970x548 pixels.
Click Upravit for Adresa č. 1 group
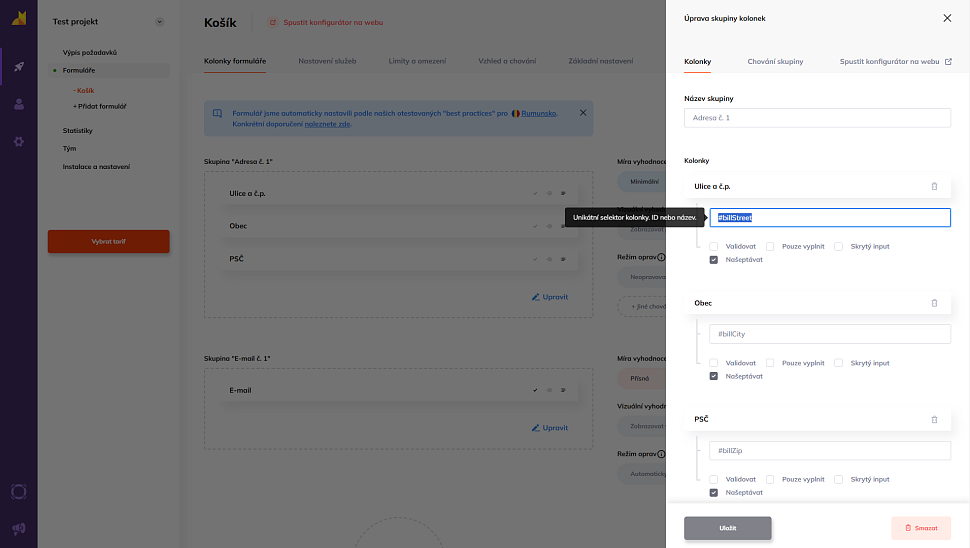point(550,297)
